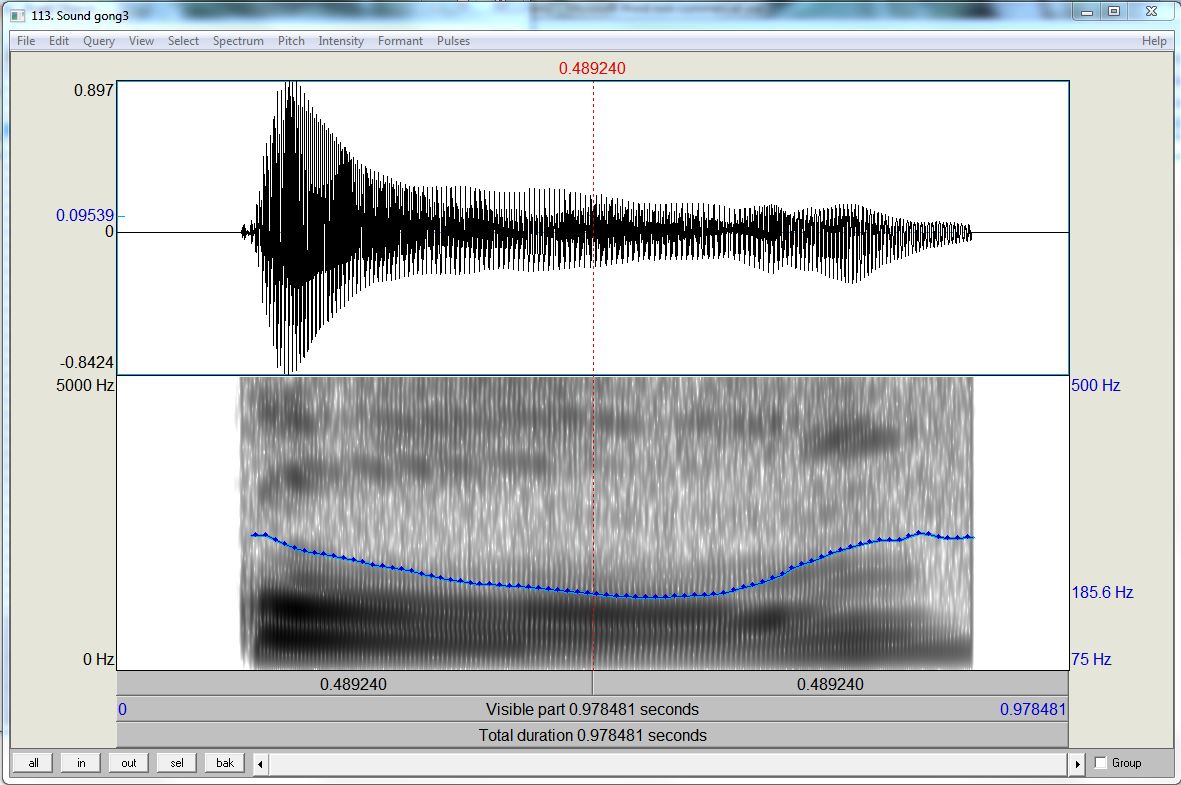This screenshot has height=785, width=1181.
Task: Play the Total duration 0.978481 seconds bar
Action: pos(592,735)
